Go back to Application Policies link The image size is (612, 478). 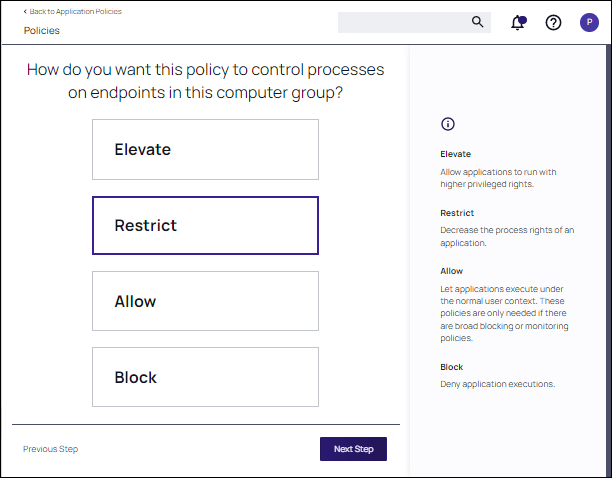[75, 11]
